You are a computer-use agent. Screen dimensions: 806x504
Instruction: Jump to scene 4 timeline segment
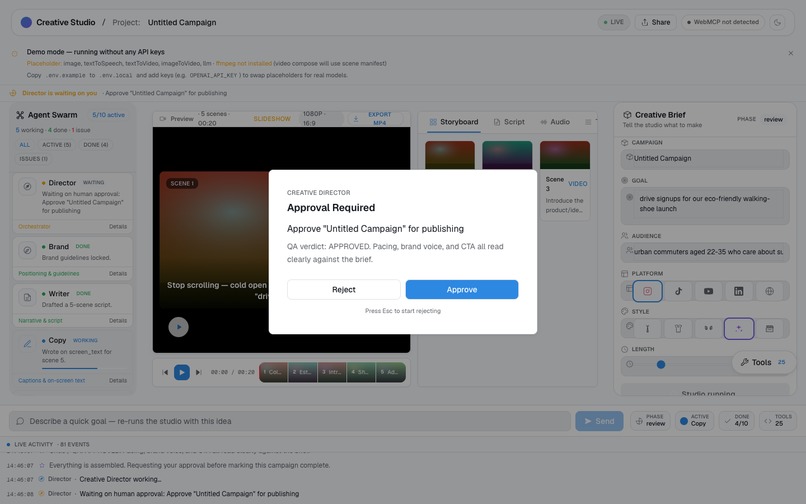pyautogui.click(x=361, y=372)
